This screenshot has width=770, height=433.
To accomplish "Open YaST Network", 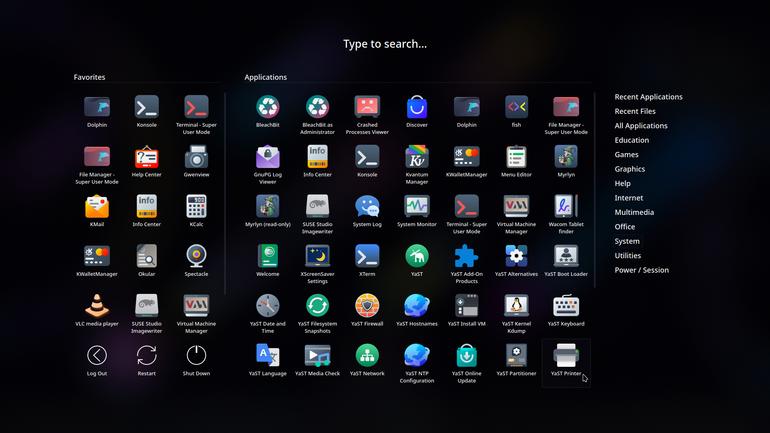I will tap(367, 360).
